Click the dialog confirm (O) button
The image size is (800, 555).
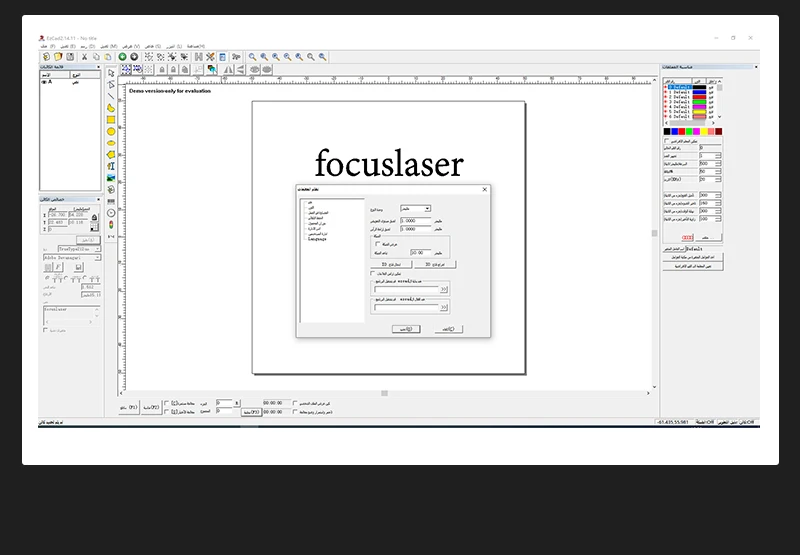406,329
